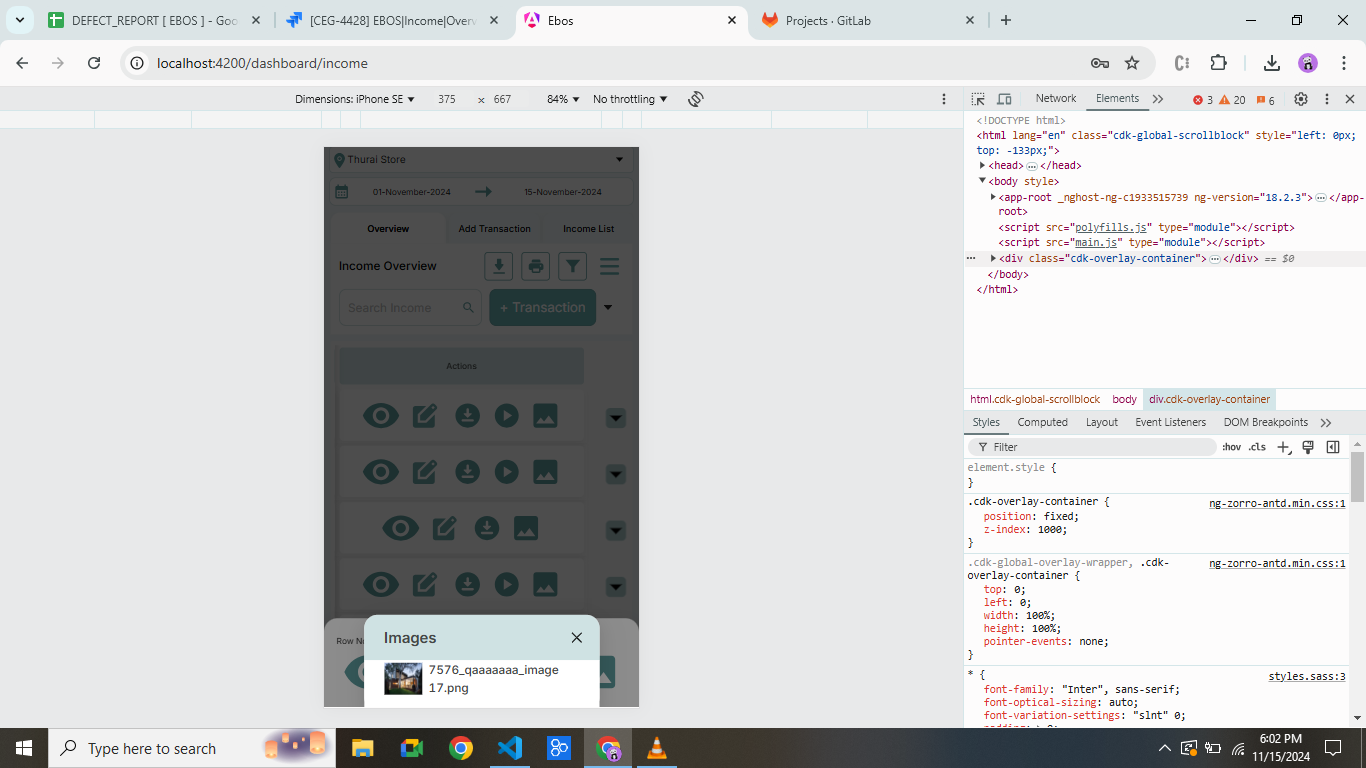Click the download icon beside Income Overview
Image resolution: width=1366 pixels, height=768 pixels.
[x=499, y=266]
